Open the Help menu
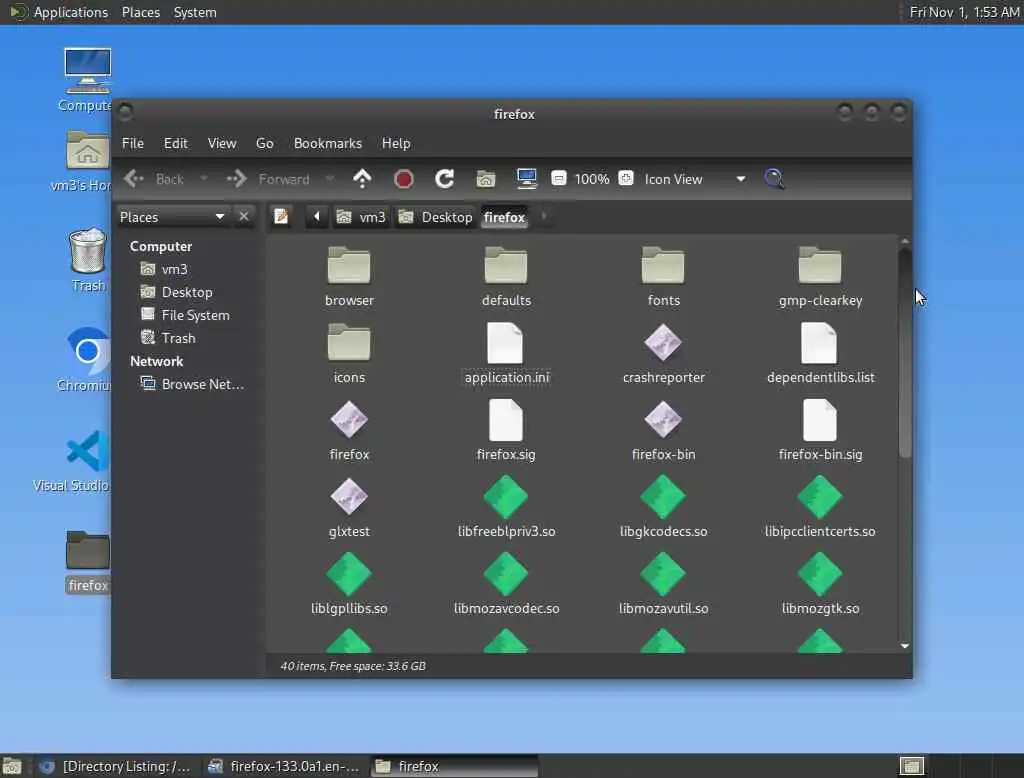 click(x=396, y=143)
